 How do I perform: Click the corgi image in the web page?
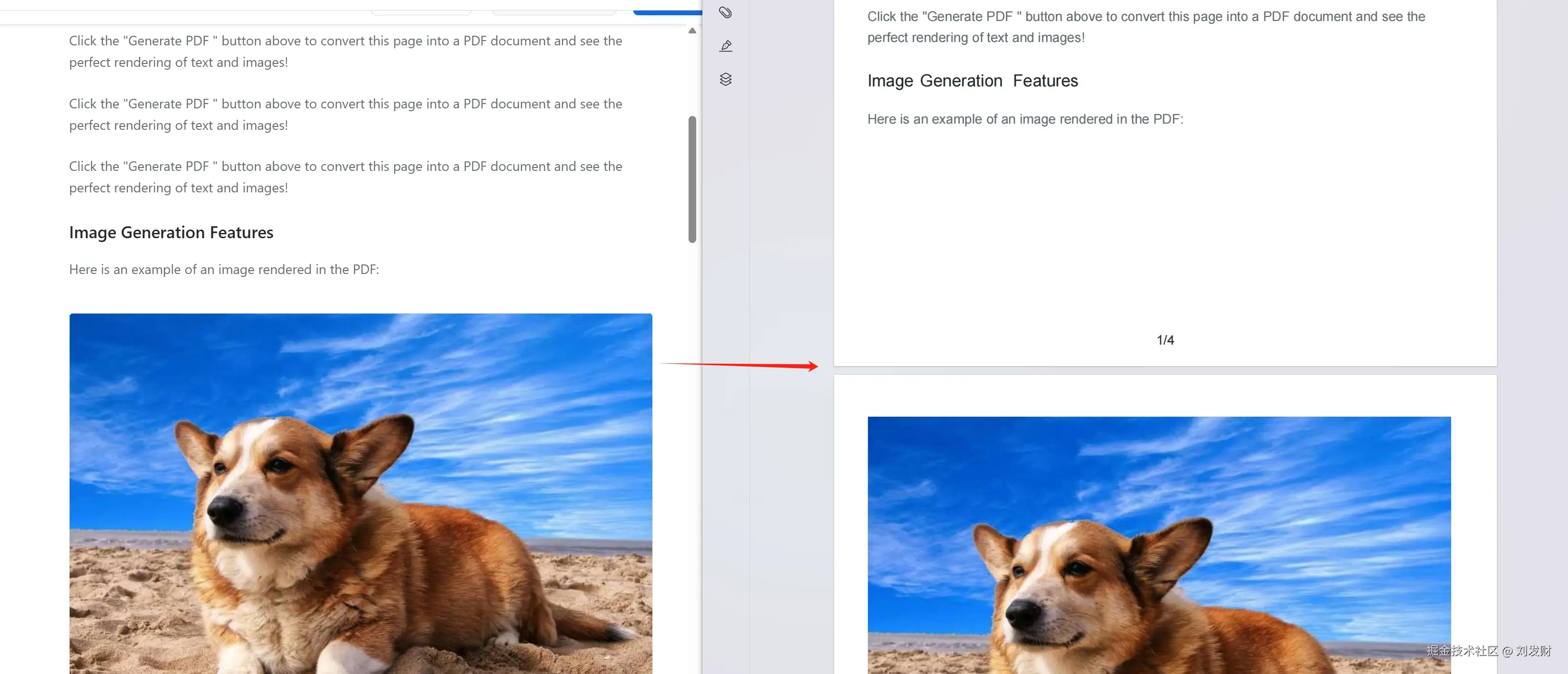click(x=360, y=493)
